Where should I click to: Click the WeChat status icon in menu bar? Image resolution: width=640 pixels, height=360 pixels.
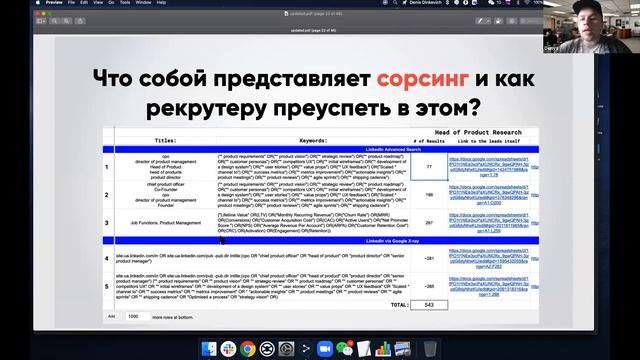[491, 2]
